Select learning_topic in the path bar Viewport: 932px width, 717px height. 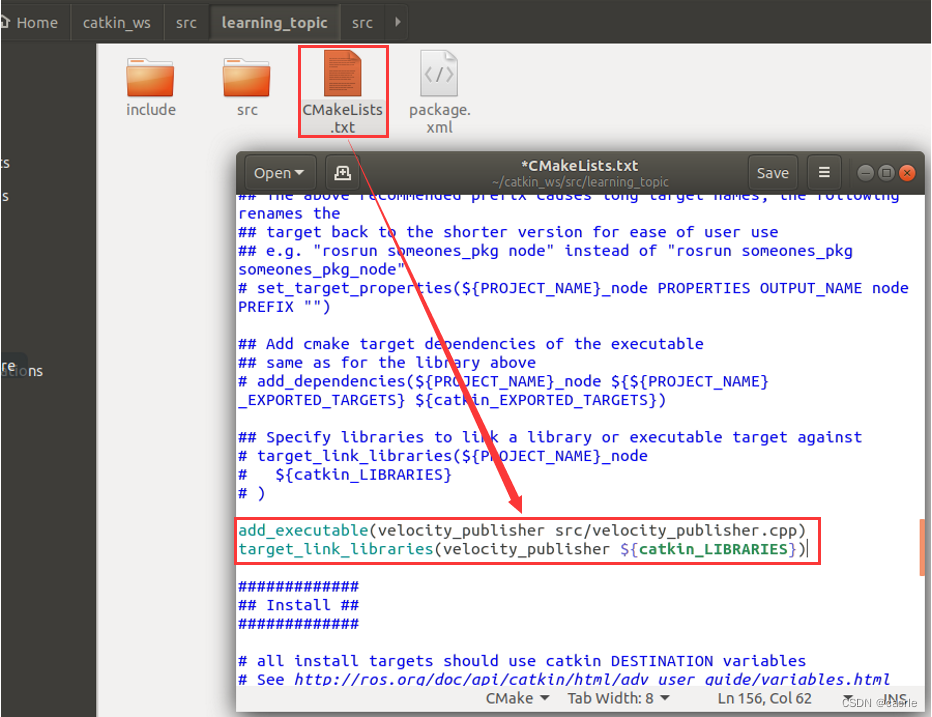(274, 23)
